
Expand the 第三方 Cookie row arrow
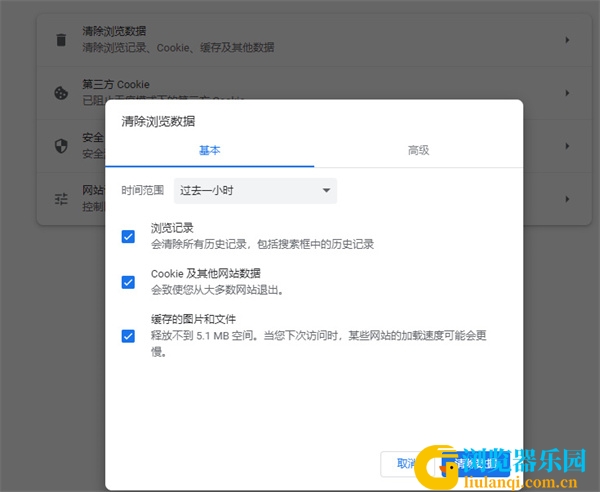click(x=567, y=93)
